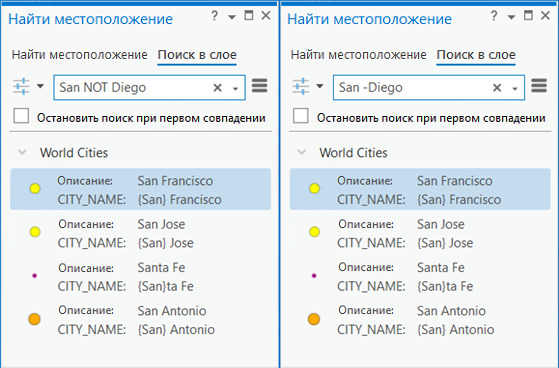Select San Francisco result in San -Diego pane
The width and height of the screenshot is (559, 368).
click(x=420, y=189)
